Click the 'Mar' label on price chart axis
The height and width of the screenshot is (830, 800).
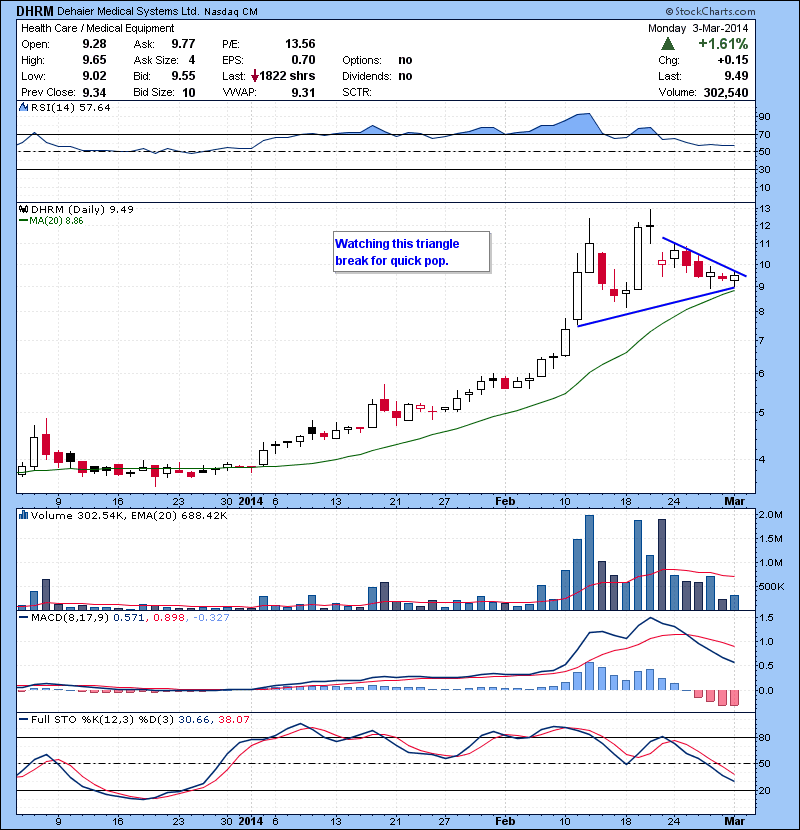(x=734, y=501)
